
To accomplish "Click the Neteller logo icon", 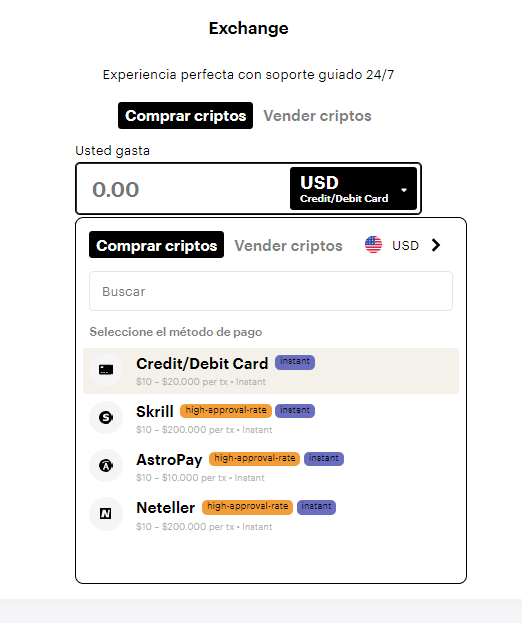I will click(x=106, y=514).
